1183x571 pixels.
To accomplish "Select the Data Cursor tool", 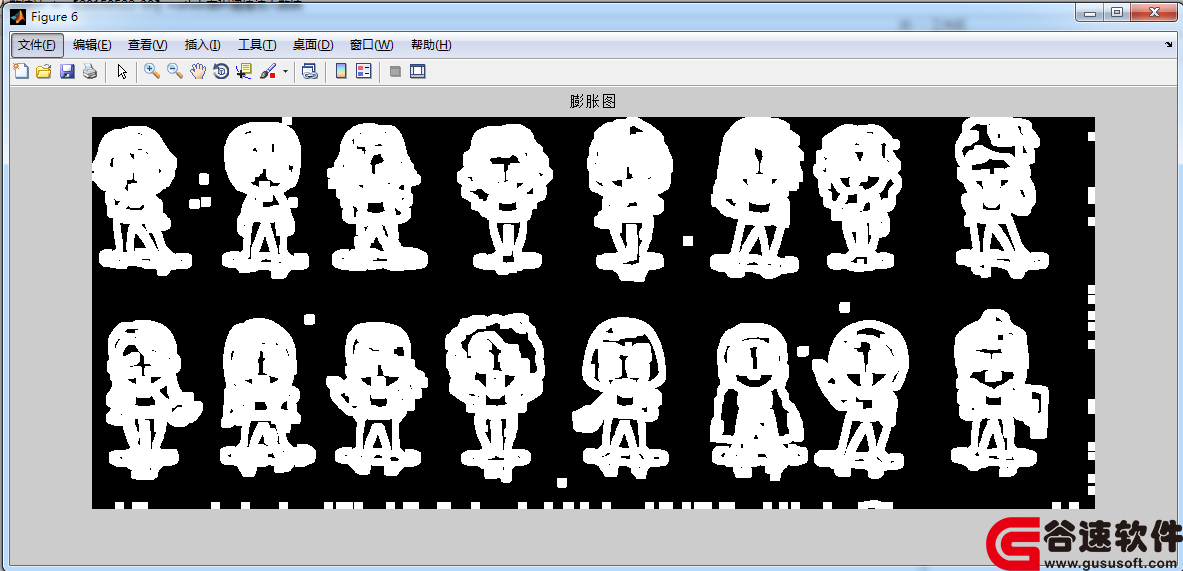I will (x=244, y=72).
